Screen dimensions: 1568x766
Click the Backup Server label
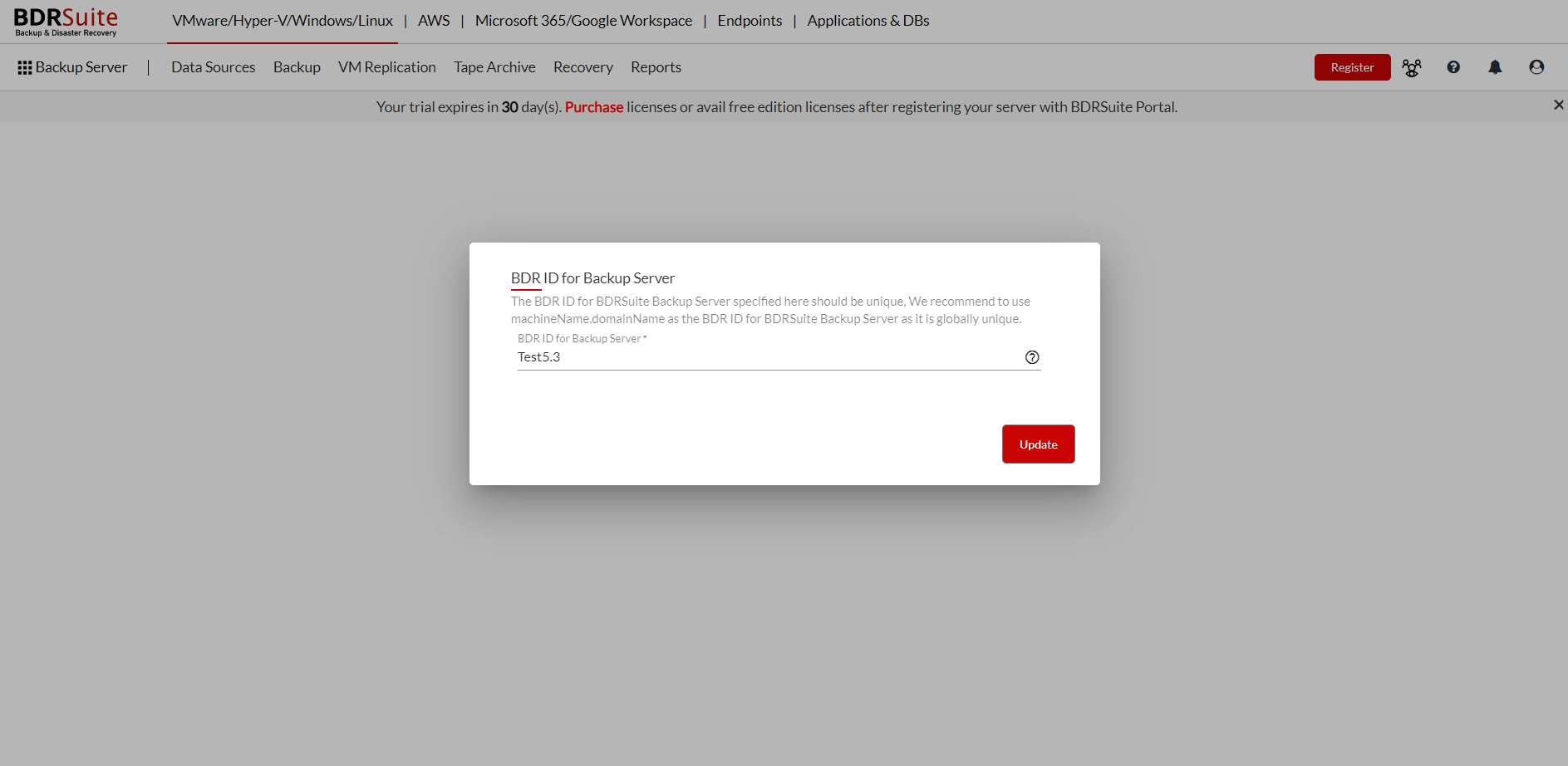[81, 67]
